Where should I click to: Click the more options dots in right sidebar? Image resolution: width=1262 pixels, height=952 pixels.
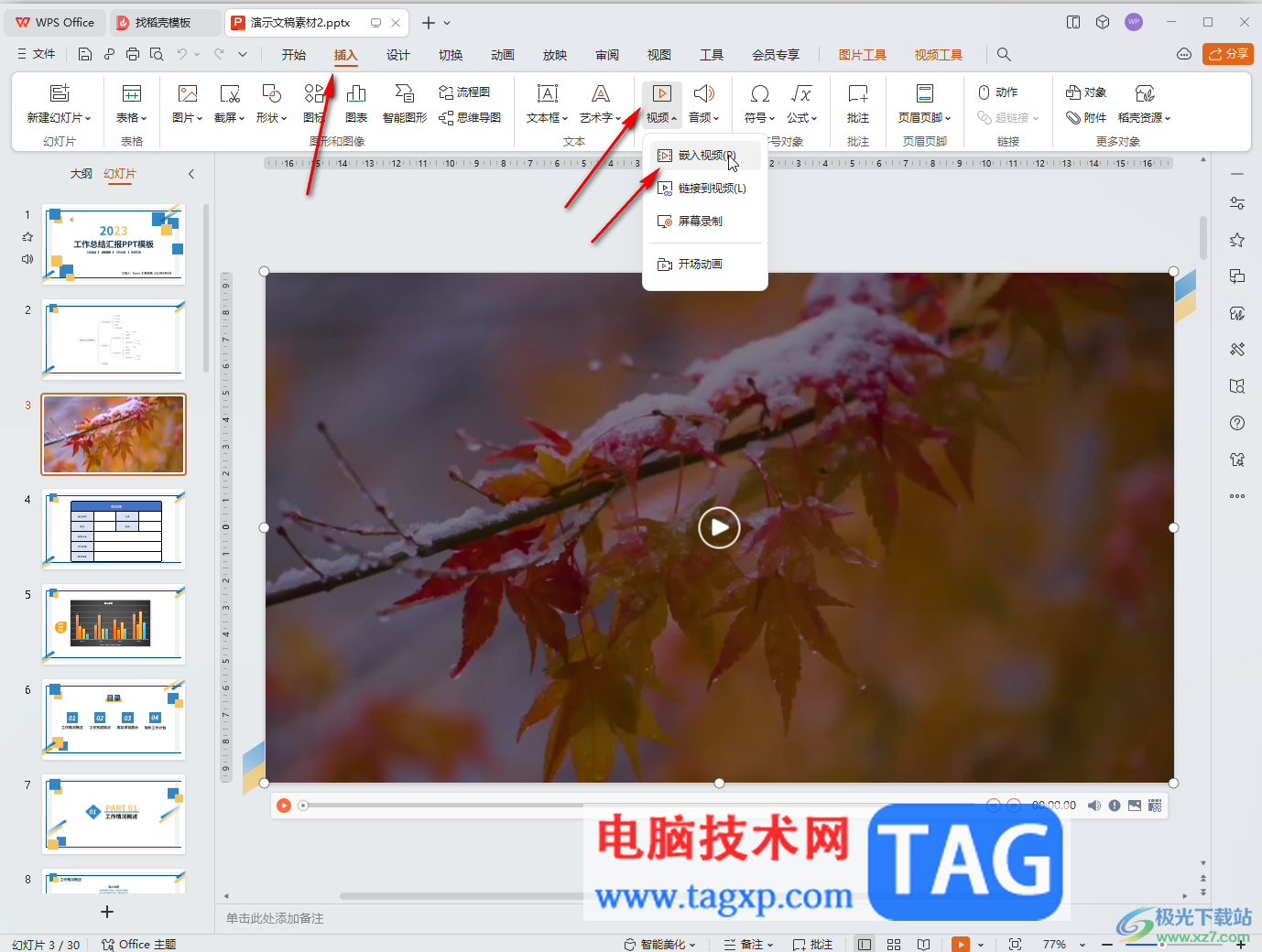pos(1237,496)
